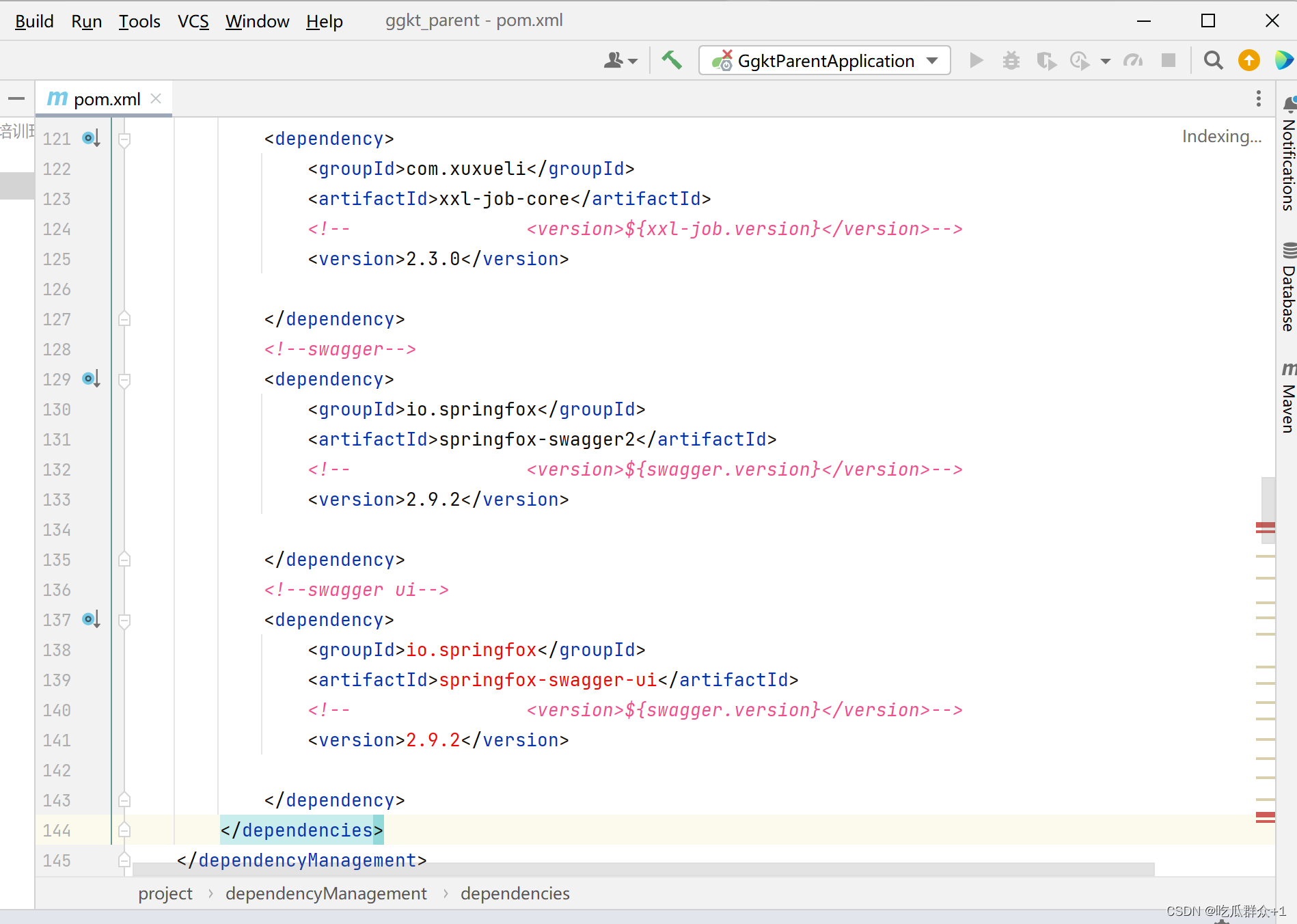
Task: Click the xxl-job-core artifactId text
Action: pyautogui.click(x=504, y=199)
